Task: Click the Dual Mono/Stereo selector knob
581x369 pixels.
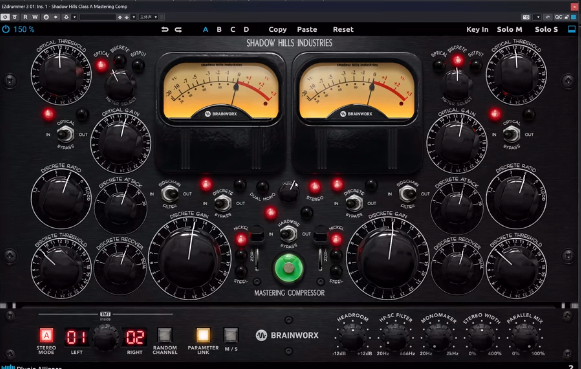Action: pyautogui.click(x=289, y=192)
